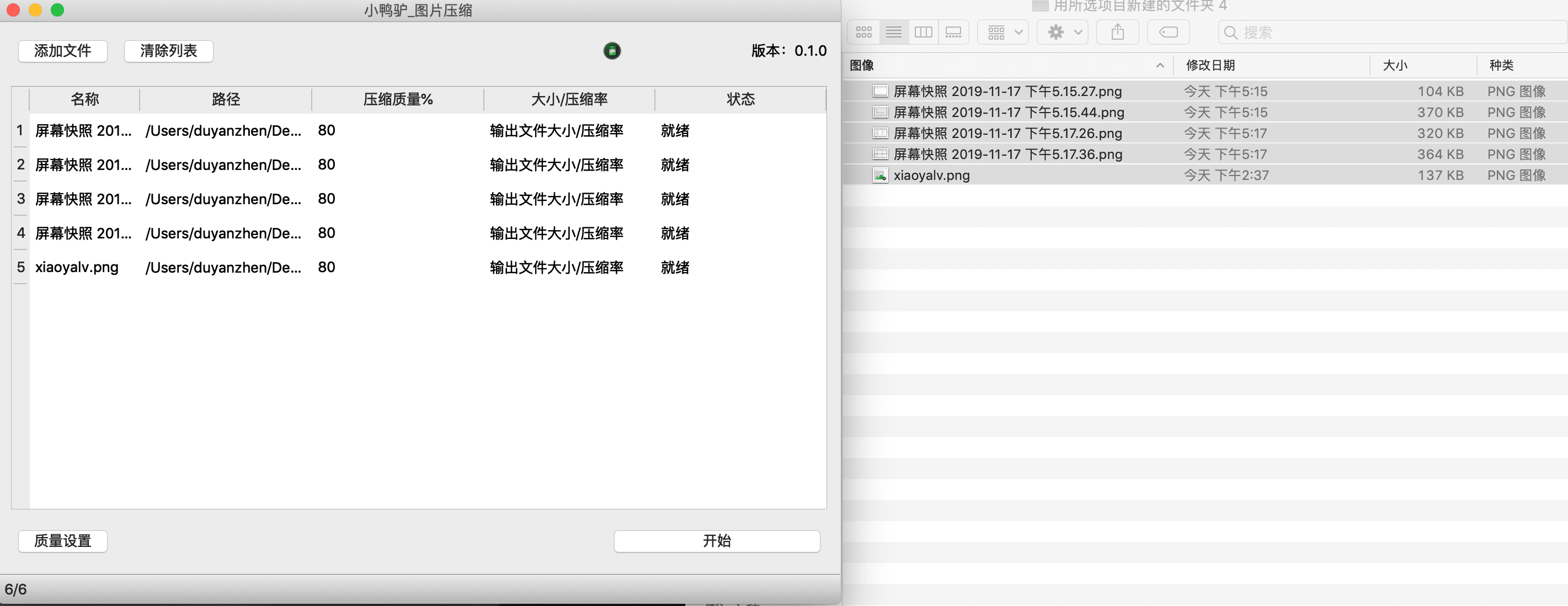This screenshot has height=606, width=1568.
Task: Select row number 4 header in table
Action: tap(21, 233)
